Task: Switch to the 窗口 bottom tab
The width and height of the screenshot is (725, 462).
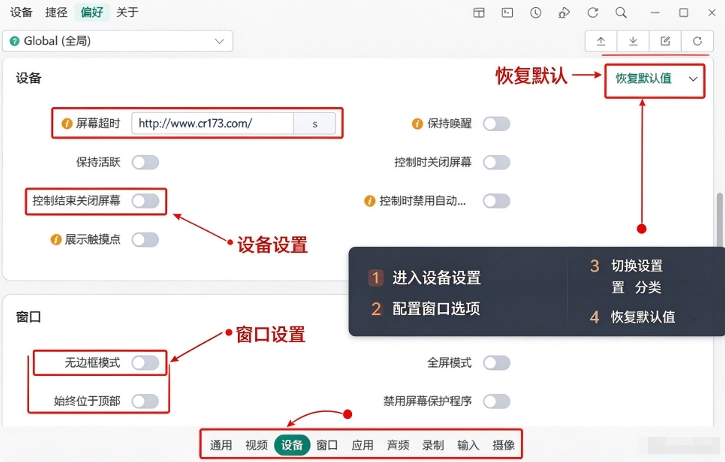Action: [x=327, y=445]
